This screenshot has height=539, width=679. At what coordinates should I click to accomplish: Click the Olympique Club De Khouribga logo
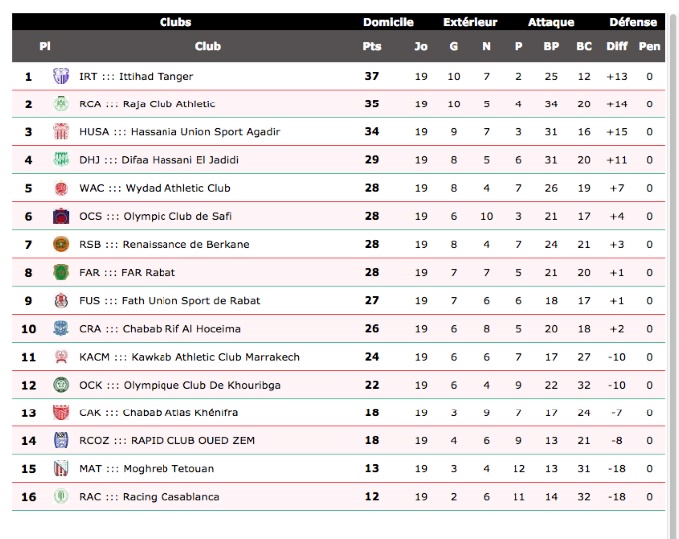pyautogui.click(x=60, y=384)
